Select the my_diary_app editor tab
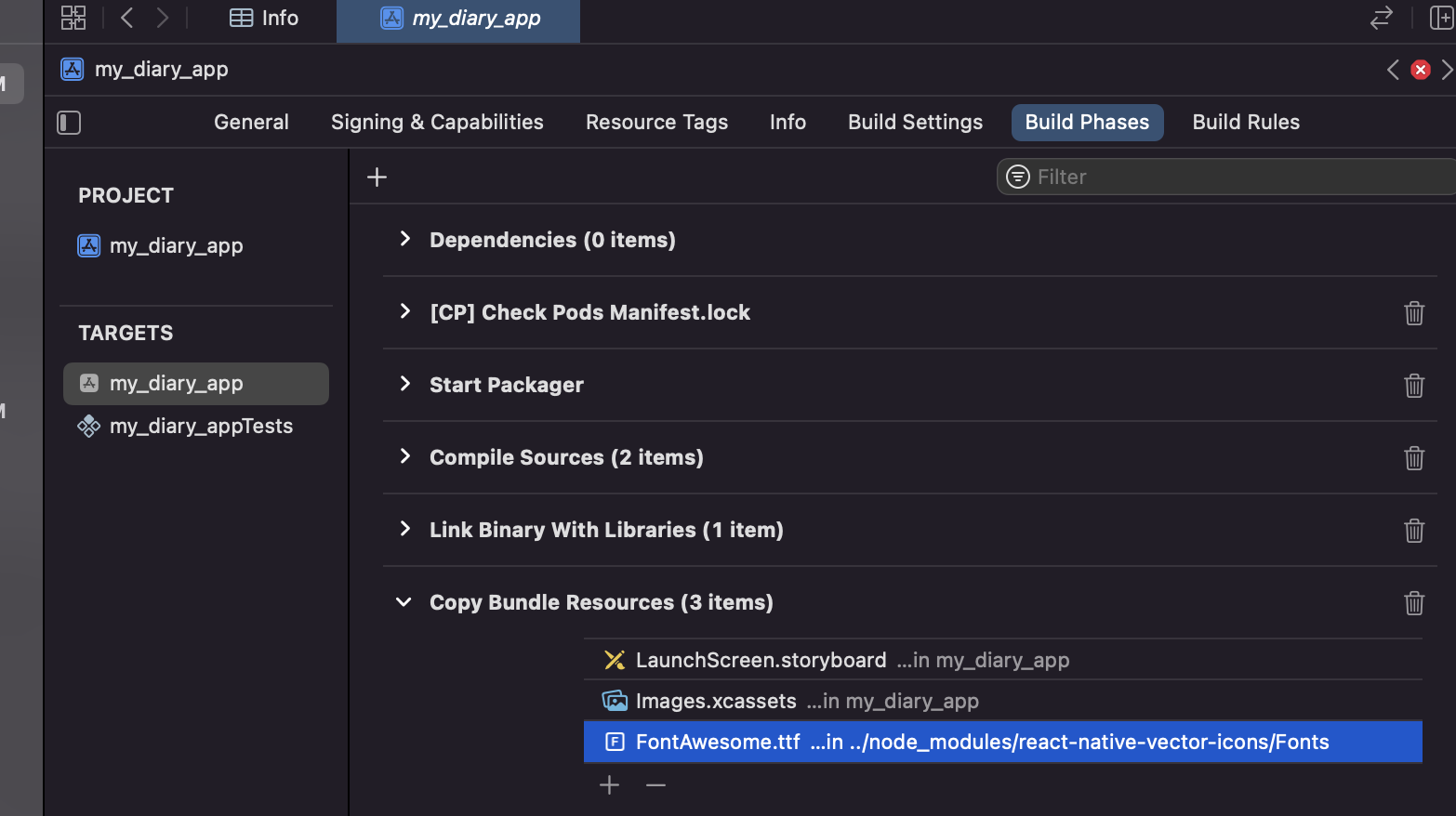This screenshot has height=816, width=1456. tap(459, 19)
